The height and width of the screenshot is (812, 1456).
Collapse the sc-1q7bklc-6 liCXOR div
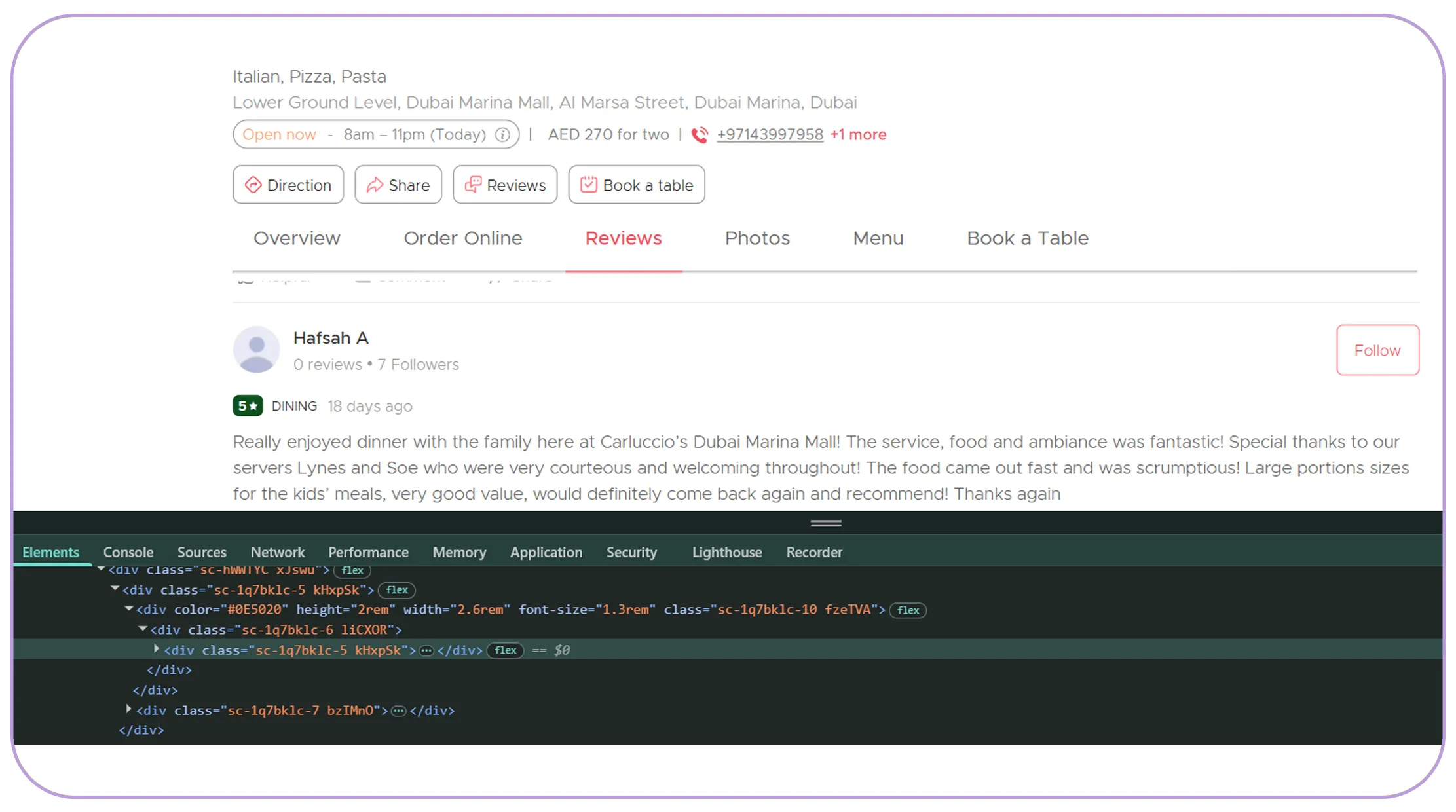143,629
